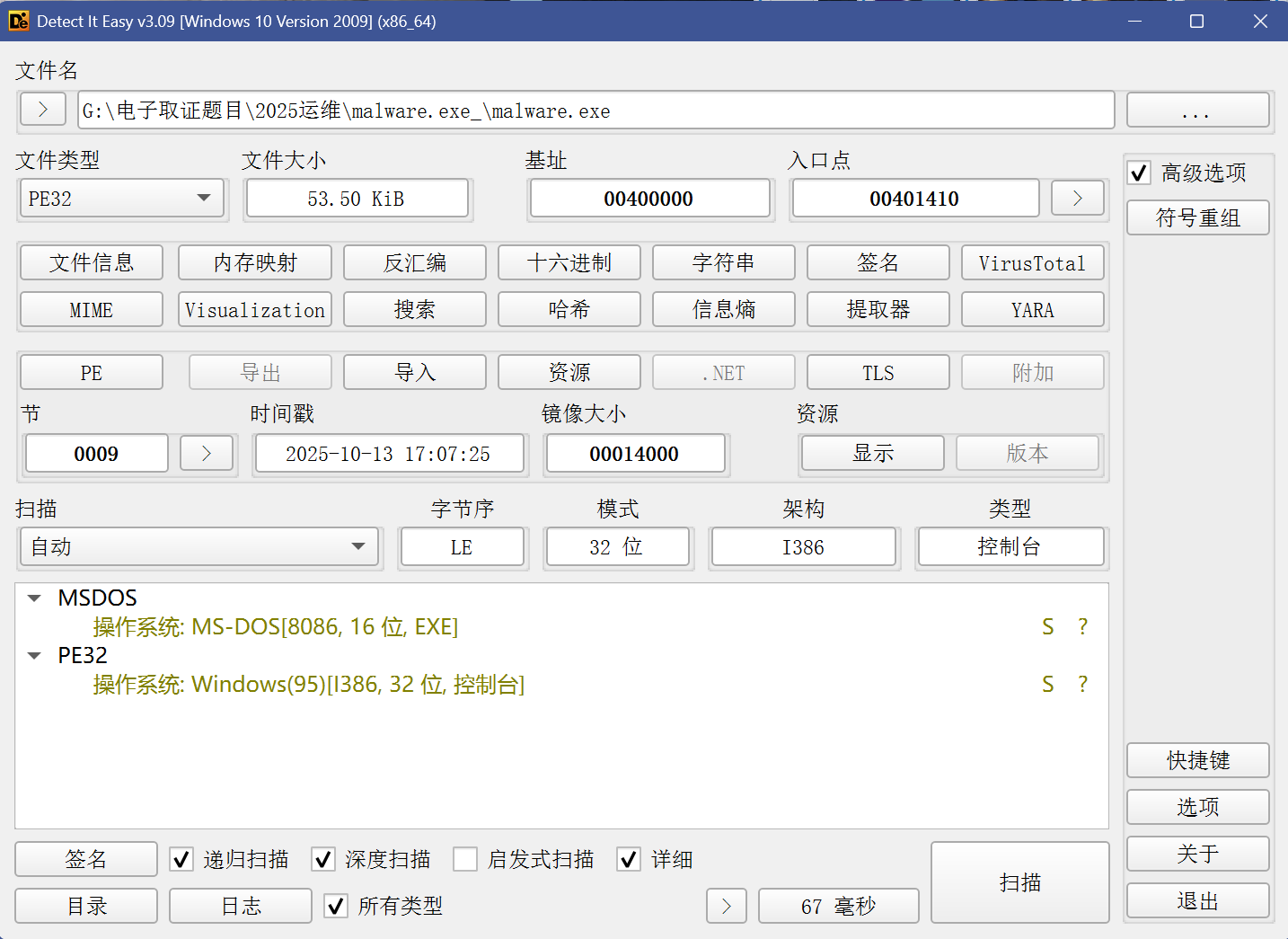Screen dimensions: 1288x939
Task: Click the S indicator on the MS-DOS row
Action: (1047, 626)
